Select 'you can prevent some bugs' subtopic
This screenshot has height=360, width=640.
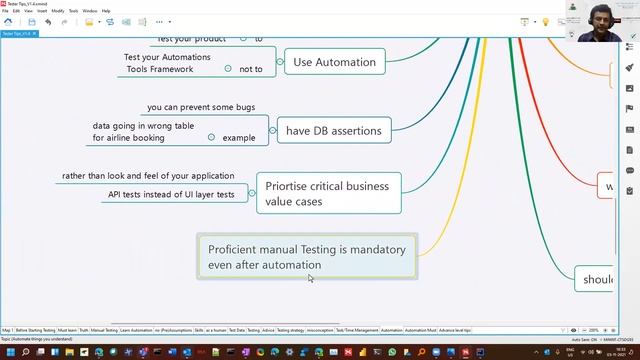coord(201,107)
